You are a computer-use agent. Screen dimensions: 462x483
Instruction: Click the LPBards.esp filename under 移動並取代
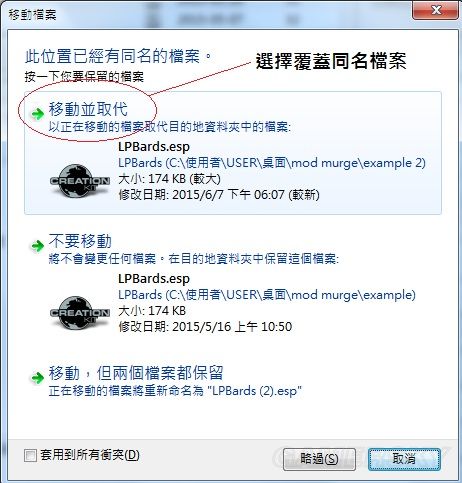[x=154, y=147]
